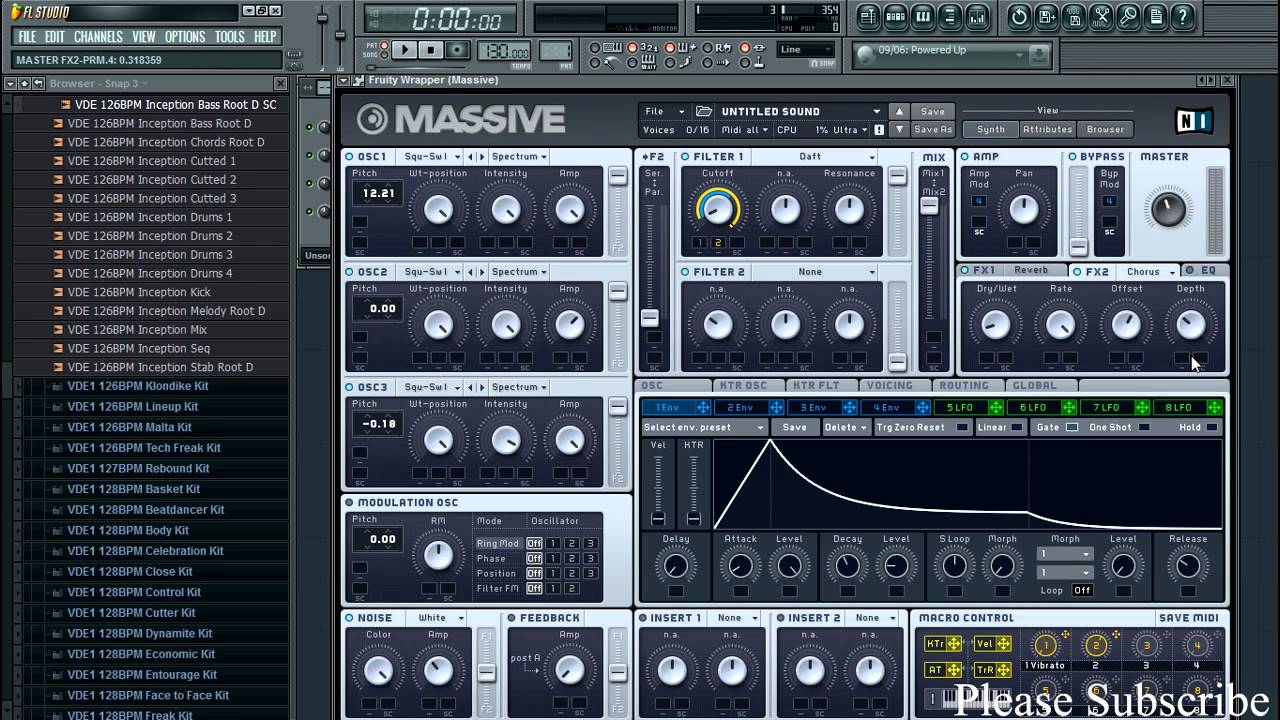The width and height of the screenshot is (1280, 720).
Task: Open Filter 2 None type dropdown
Action: pyautogui.click(x=813, y=272)
